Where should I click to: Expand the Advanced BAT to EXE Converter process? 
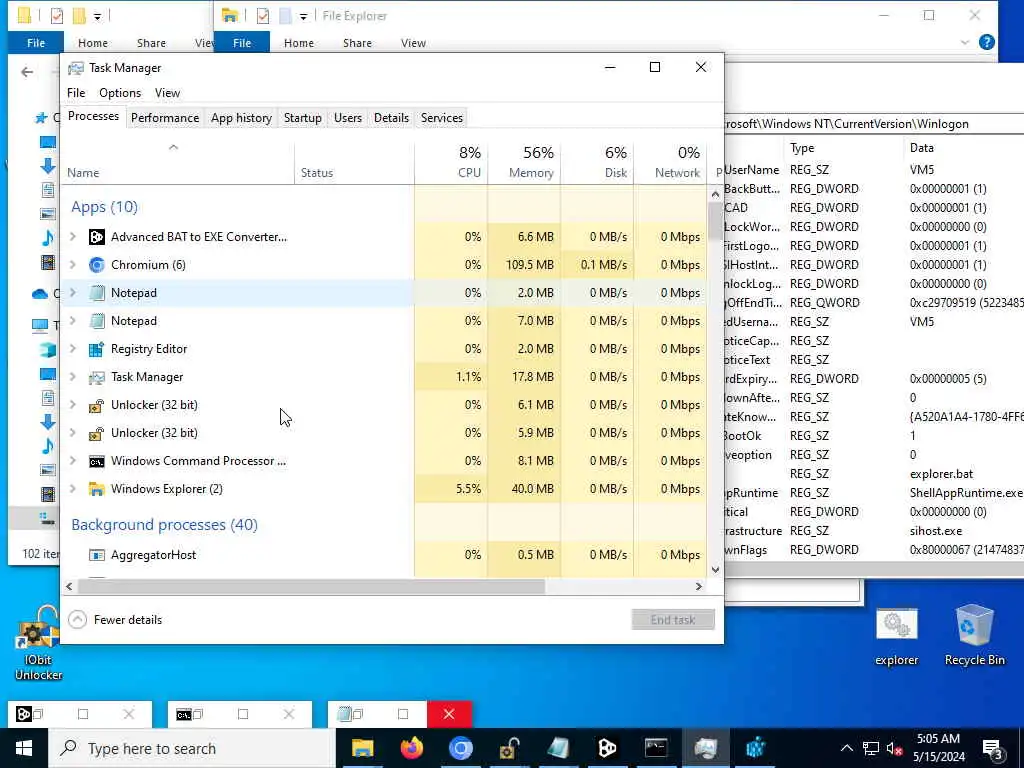coord(73,237)
